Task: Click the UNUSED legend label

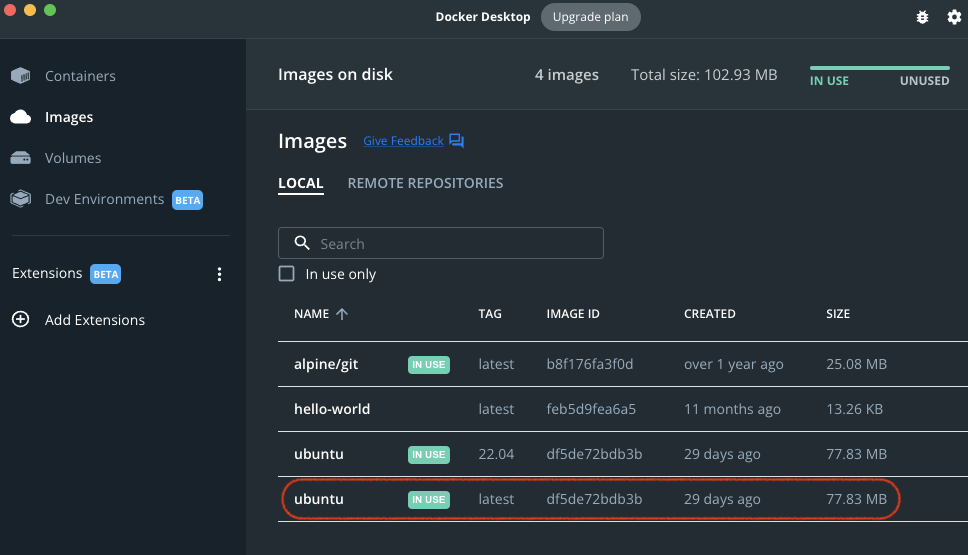Action: click(924, 81)
